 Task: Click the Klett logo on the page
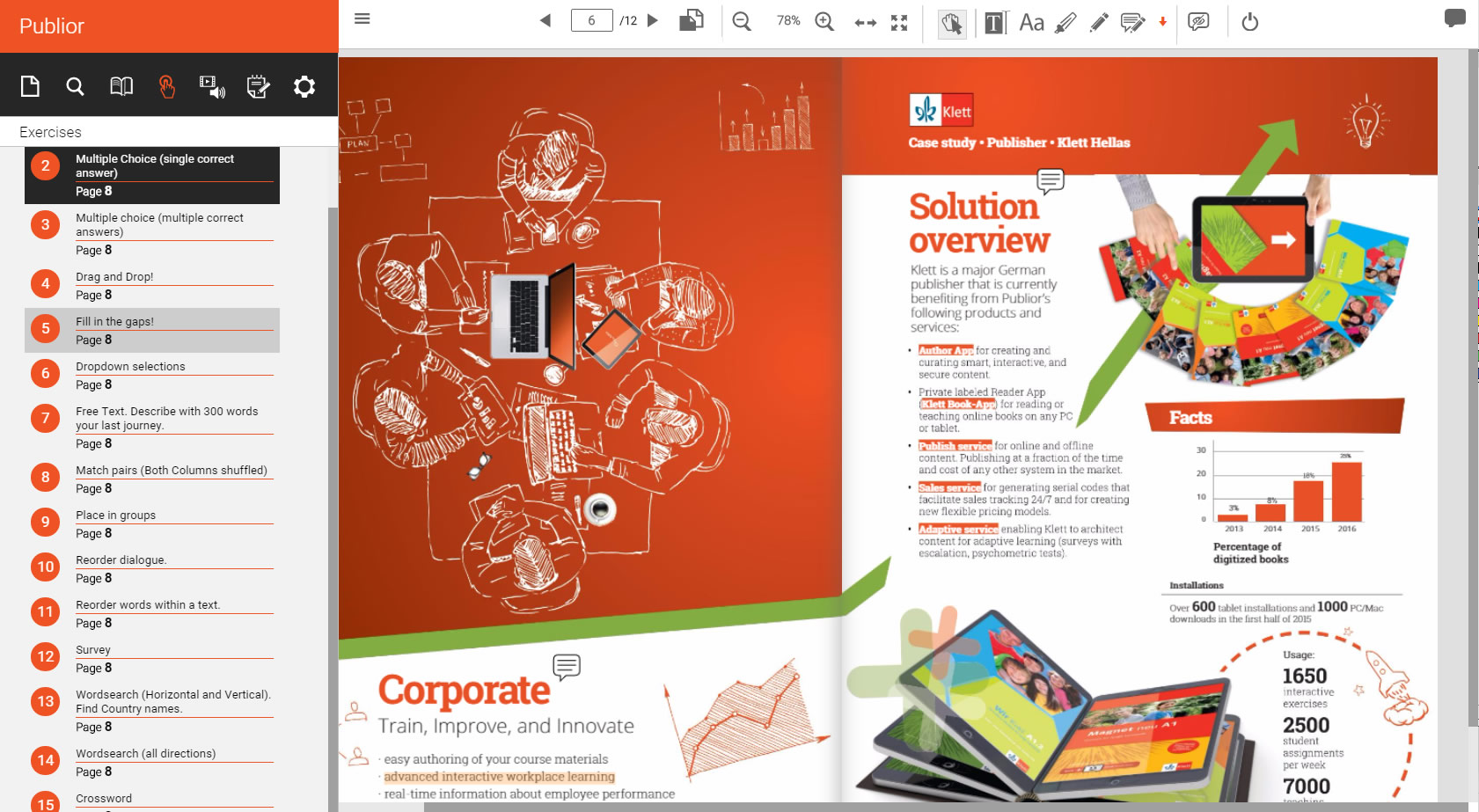[941, 111]
